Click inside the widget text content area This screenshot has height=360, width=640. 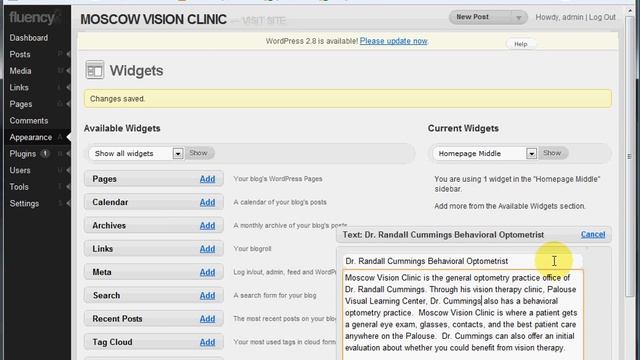tap(463, 315)
